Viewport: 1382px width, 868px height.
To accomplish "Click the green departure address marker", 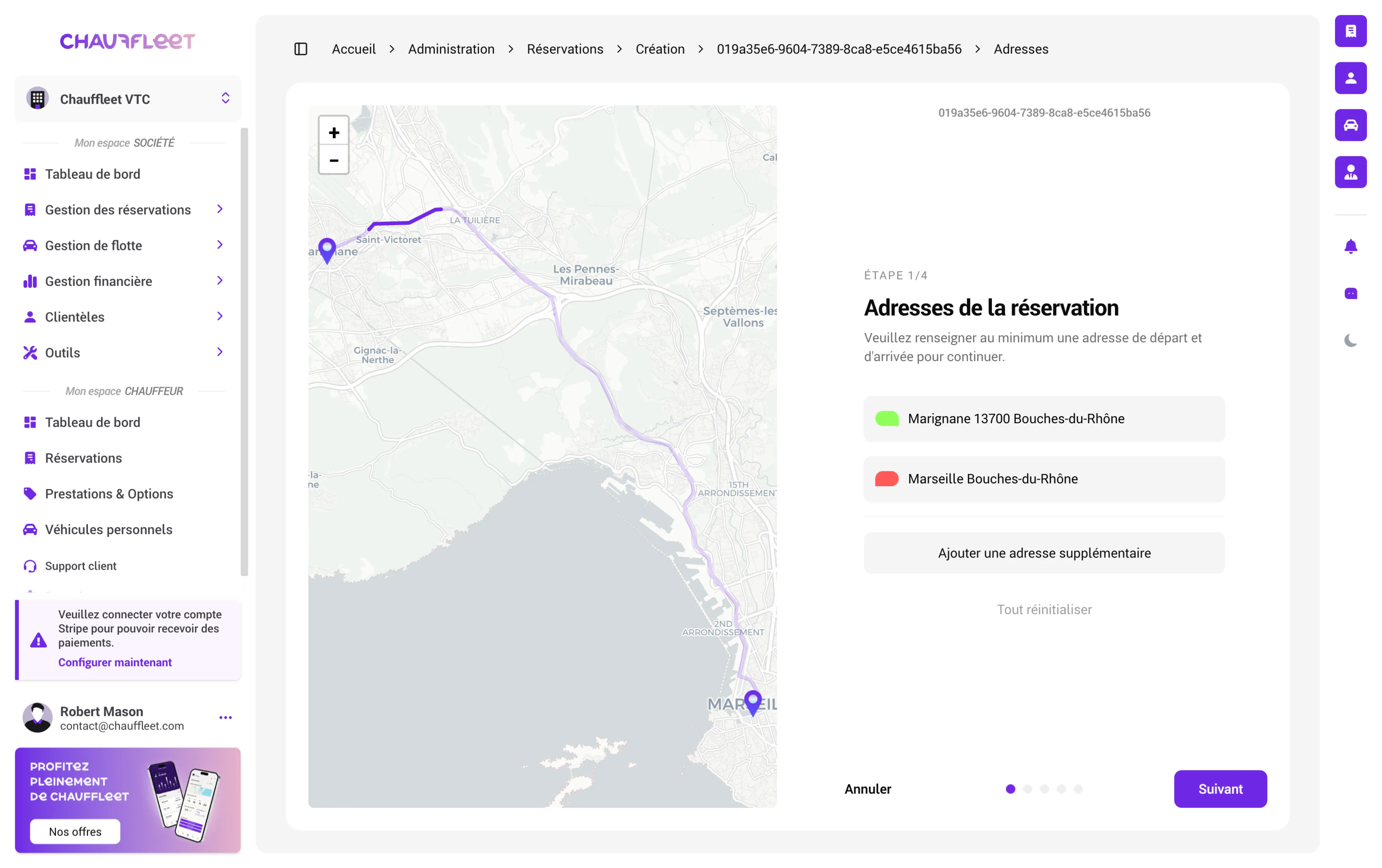I will click(886, 419).
